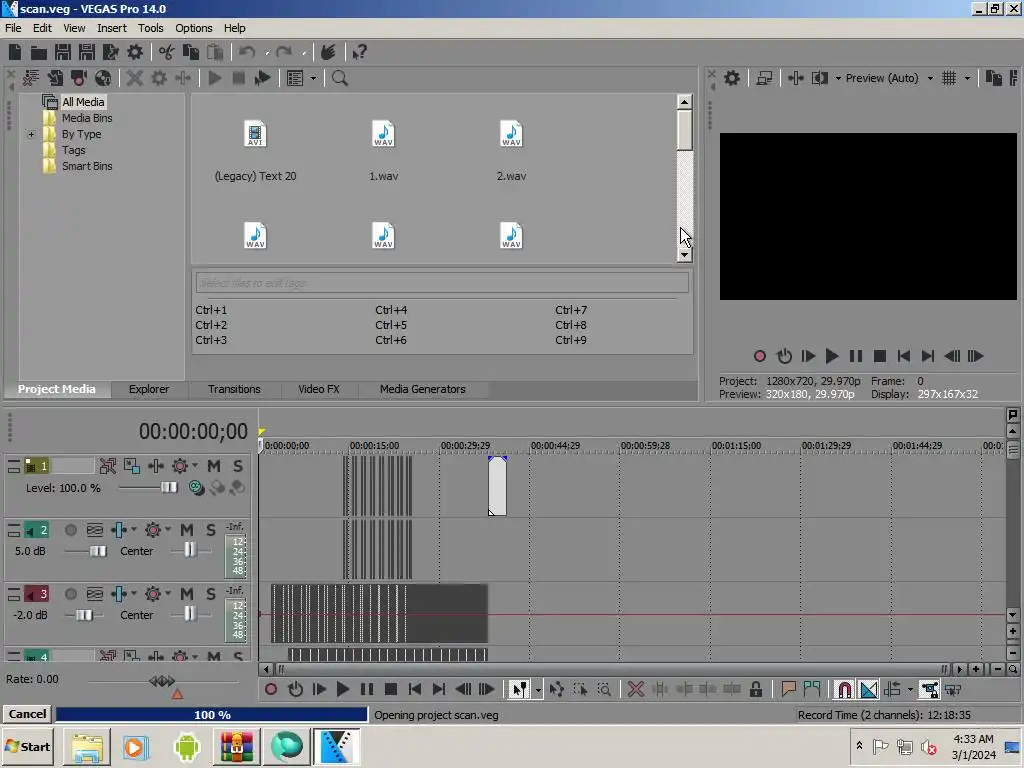Click the Undo arrow icon

pos(246,52)
